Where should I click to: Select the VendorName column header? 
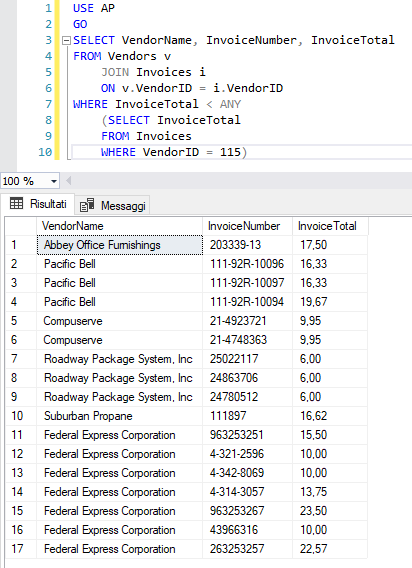click(x=120, y=226)
